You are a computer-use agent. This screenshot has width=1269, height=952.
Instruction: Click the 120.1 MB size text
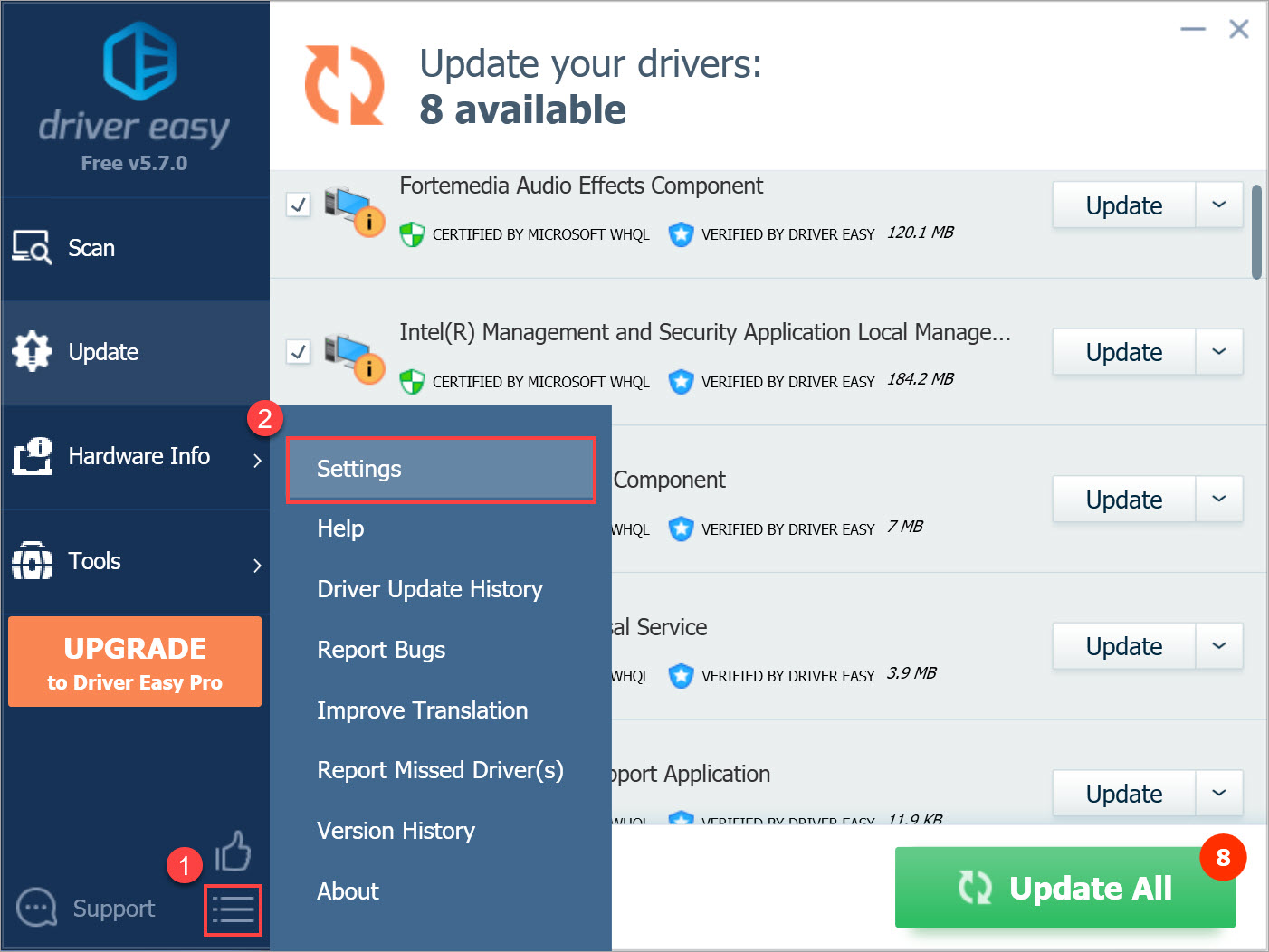[x=921, y=233]
